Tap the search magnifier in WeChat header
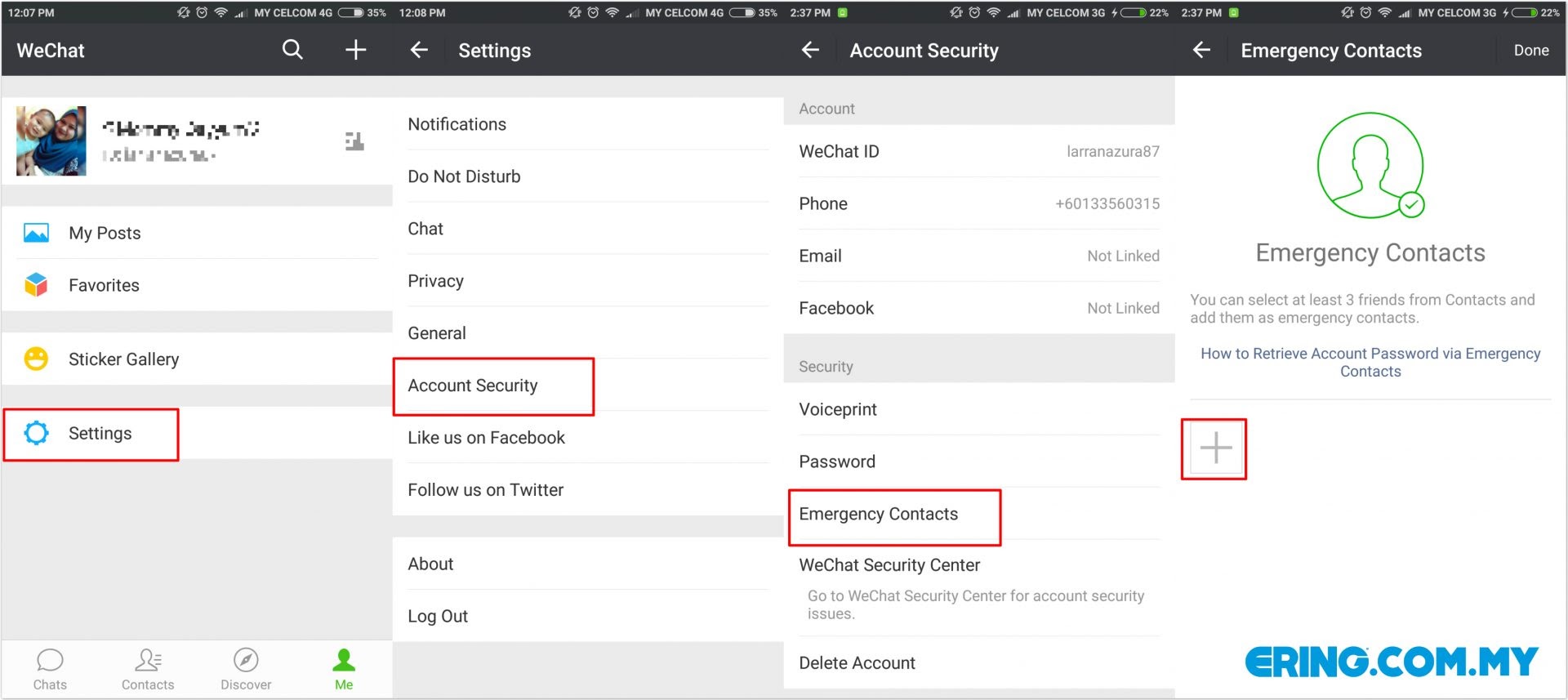 [292, 50]
